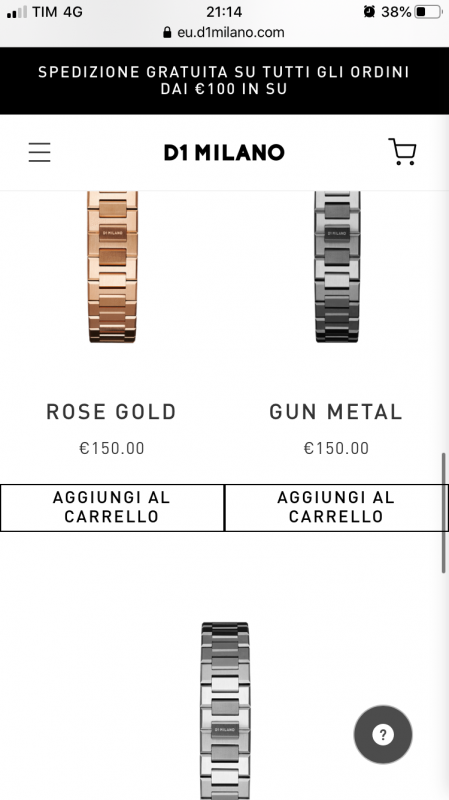The width and height of the screenshot is (449, 800).
Task: Tap the 21:14 status bar clock
Action: (224, 12)
